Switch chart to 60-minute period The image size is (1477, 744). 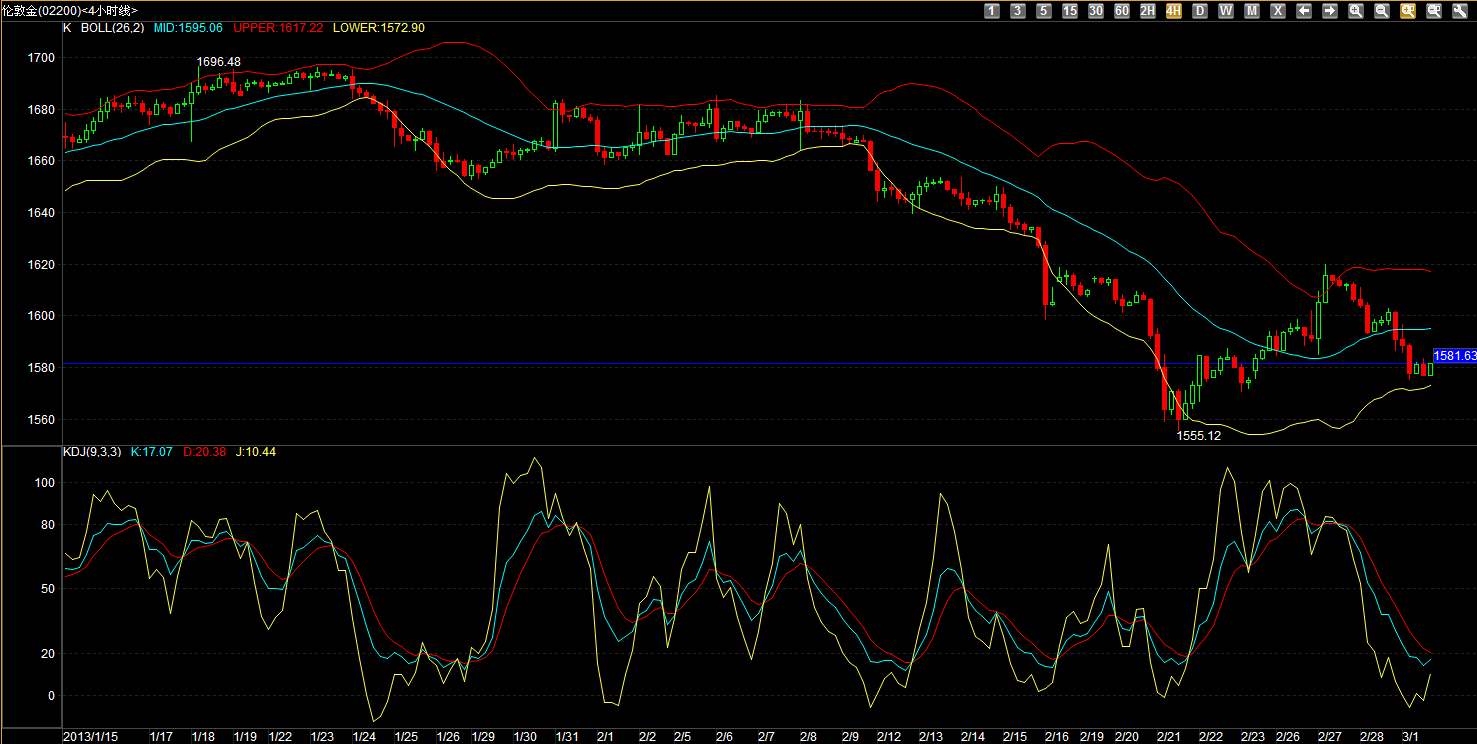coord(1122,11)
